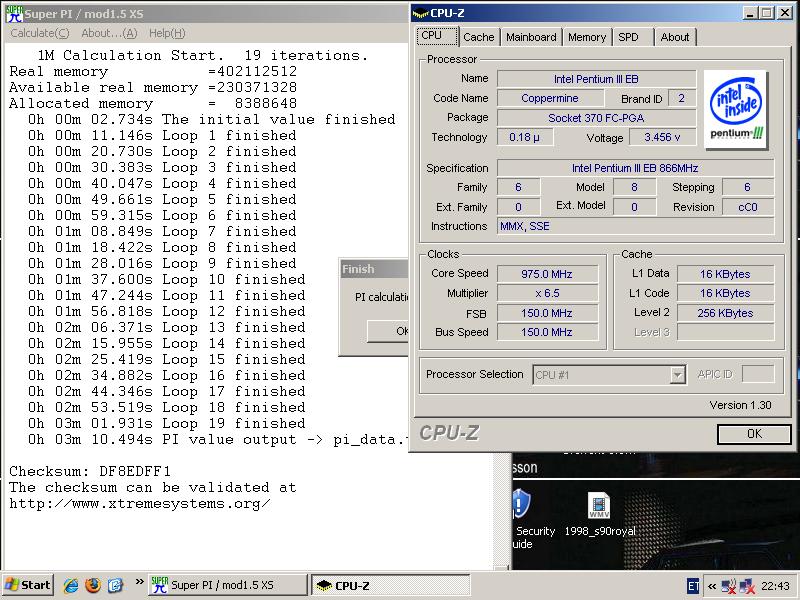
Task: Click the Socket 370 FC-PGA package value
Action: point(596,118)
